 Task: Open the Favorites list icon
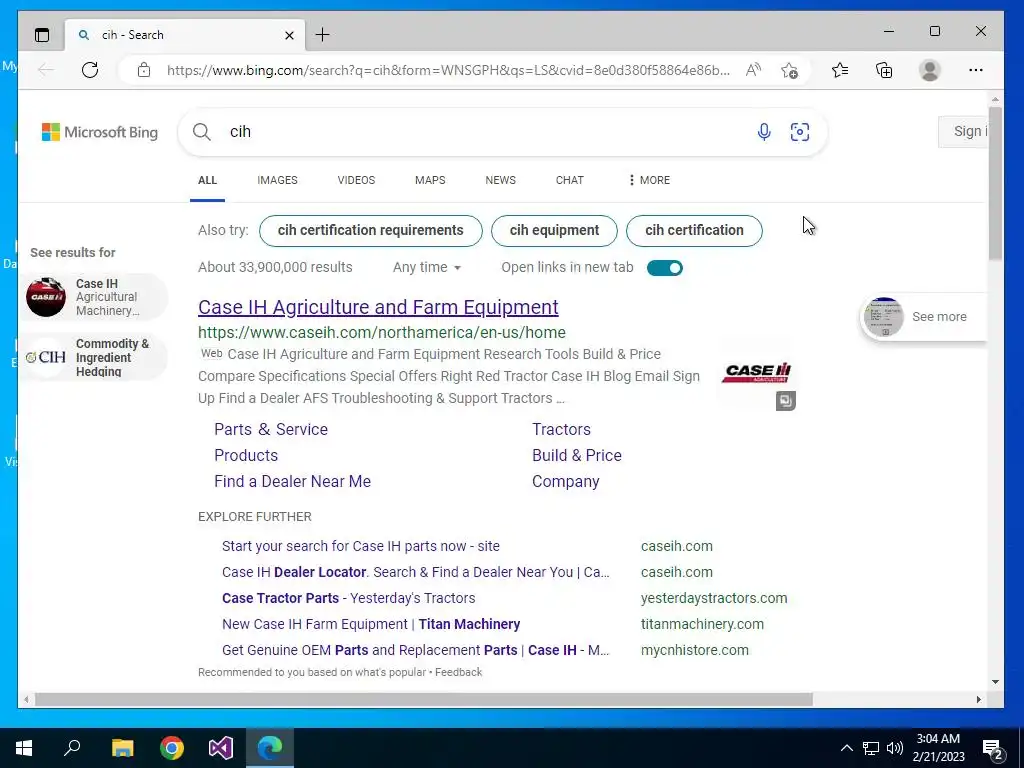pyautogui.click(x=840, y=70)
